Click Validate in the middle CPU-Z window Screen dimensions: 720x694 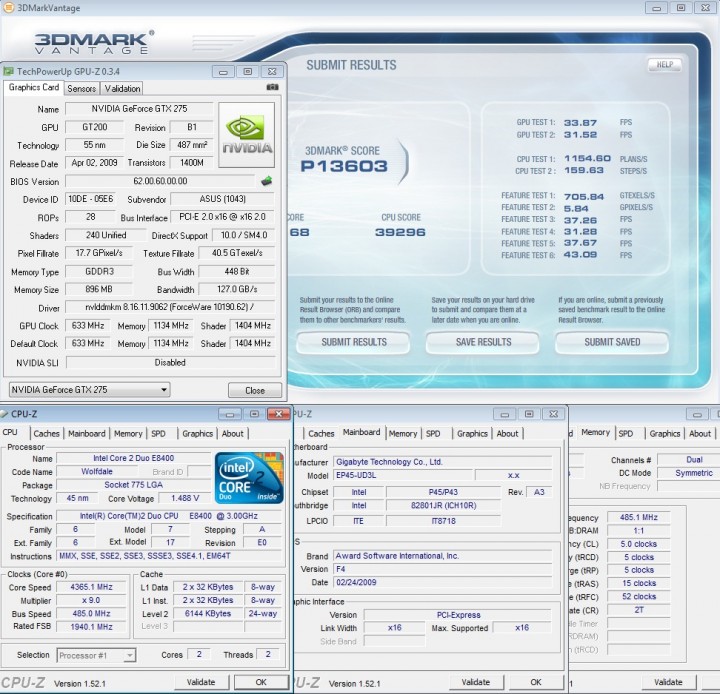[x=476, y=682]
